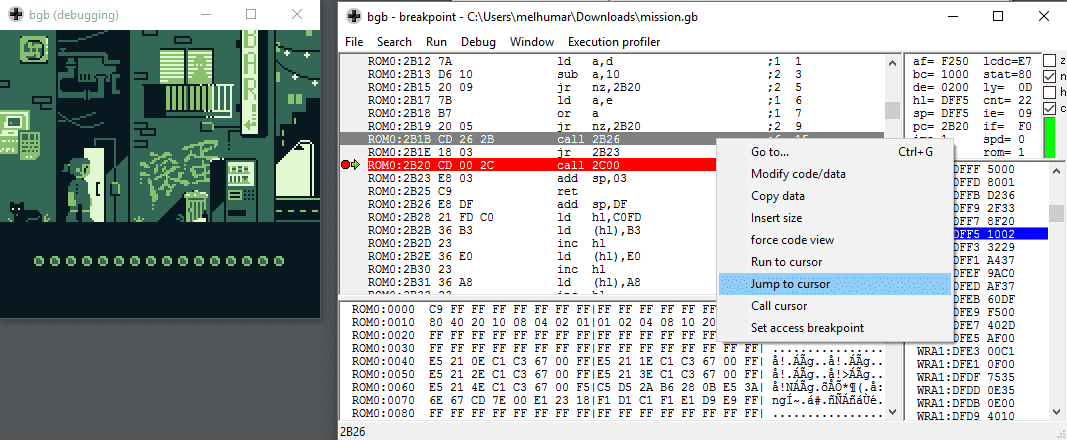Open the Debug menu

(478, 42)
